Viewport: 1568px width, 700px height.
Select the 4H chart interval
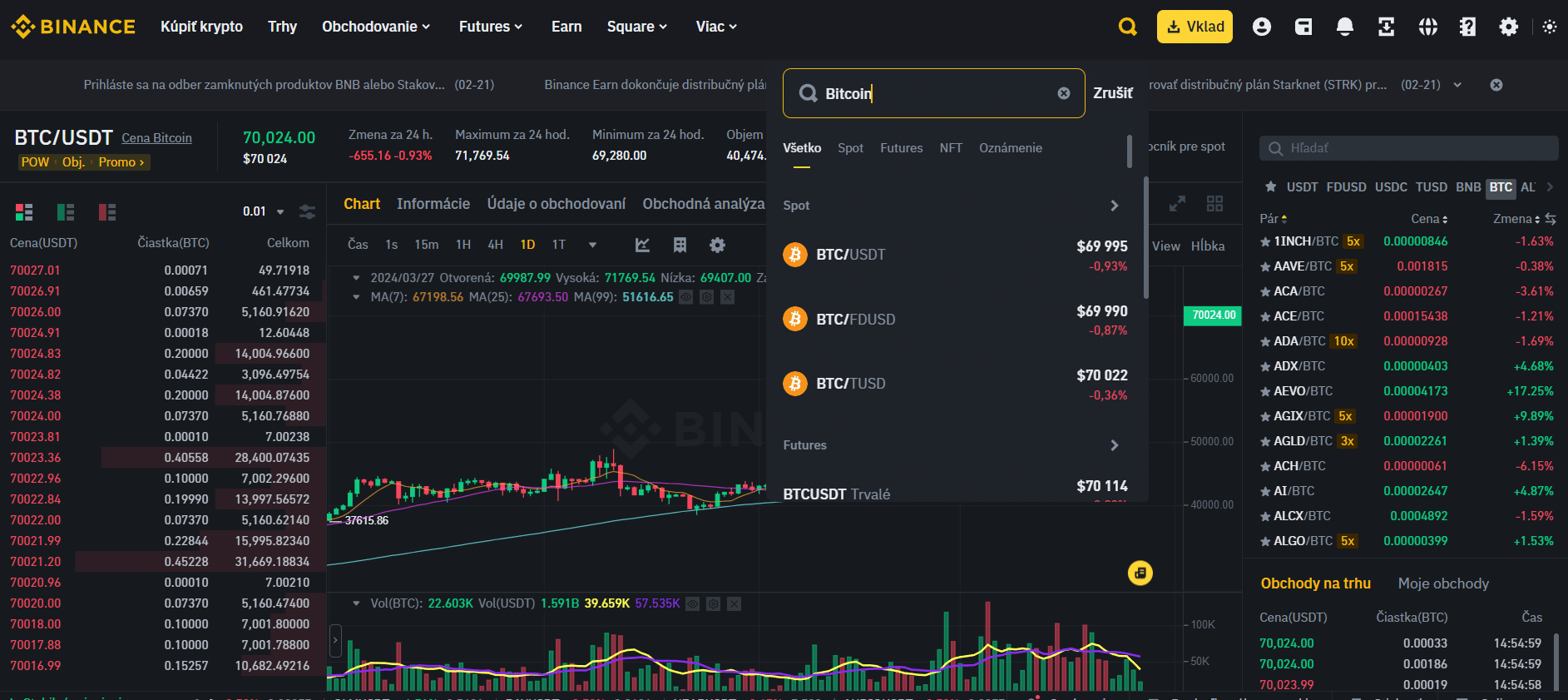coord(495,245)
